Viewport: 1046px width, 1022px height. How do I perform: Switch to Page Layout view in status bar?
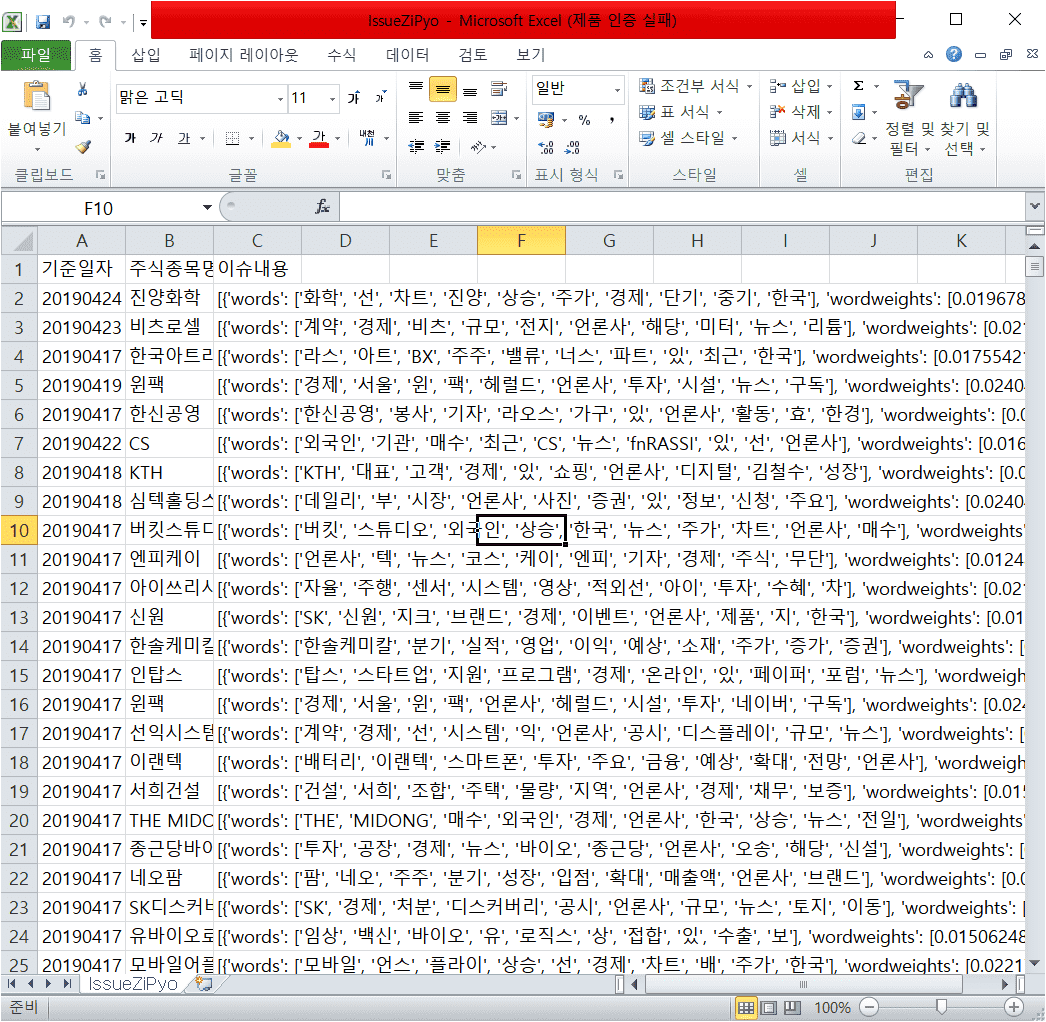[x=768, y=1007]
